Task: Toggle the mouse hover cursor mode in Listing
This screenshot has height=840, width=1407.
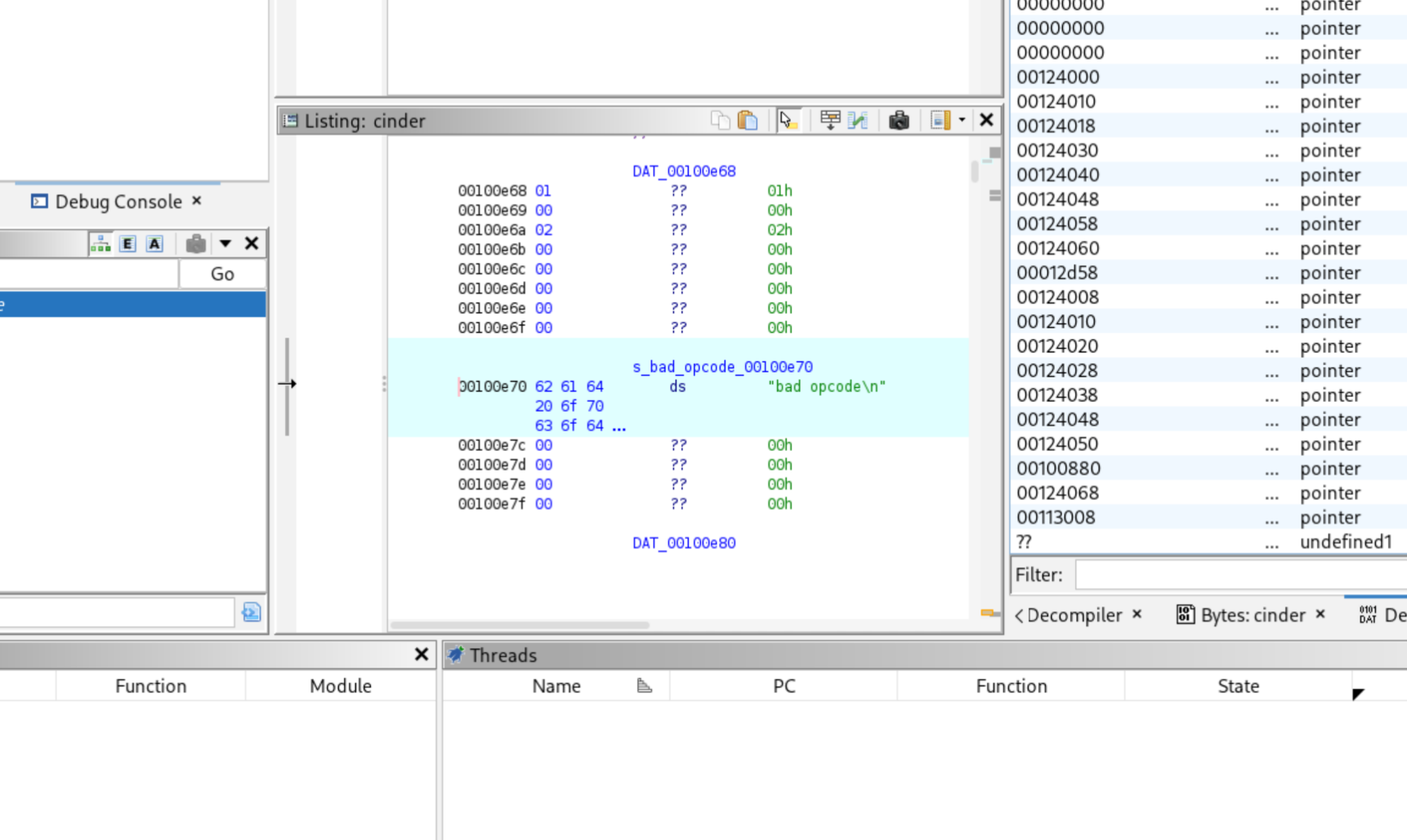Action: point(788,120)
